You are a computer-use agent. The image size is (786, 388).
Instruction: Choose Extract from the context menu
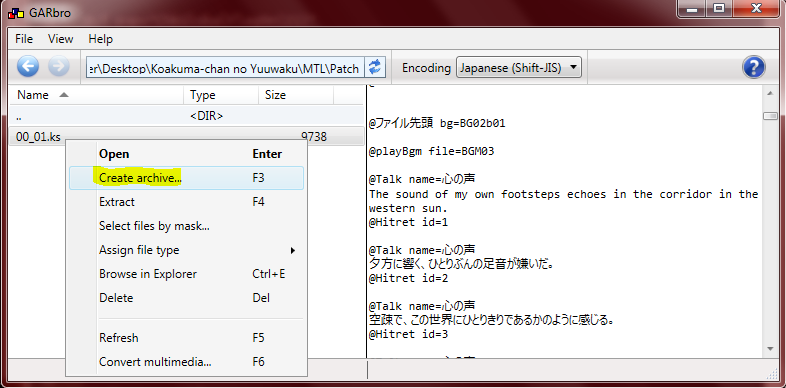pos(186,202)
